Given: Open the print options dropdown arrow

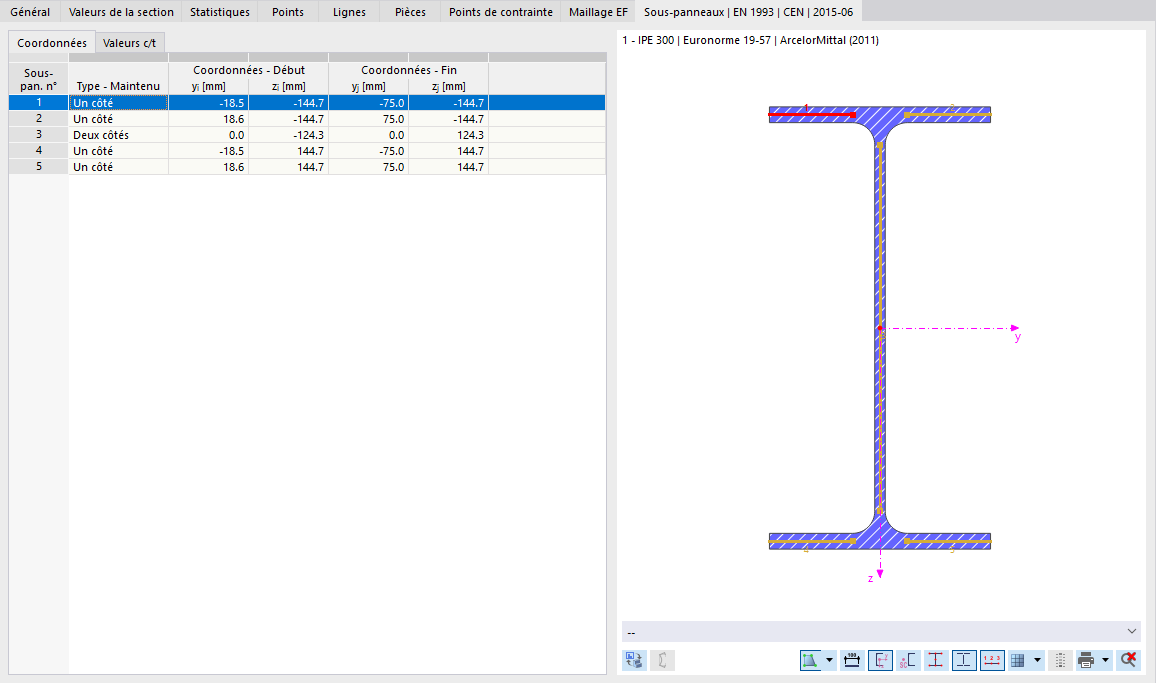Looking at the screenshot, I should (x=1105, y=660).
